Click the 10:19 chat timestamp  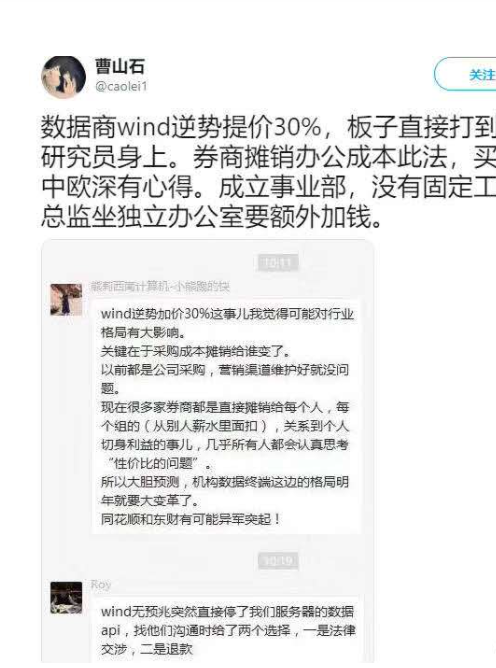[x=278, y=561]
